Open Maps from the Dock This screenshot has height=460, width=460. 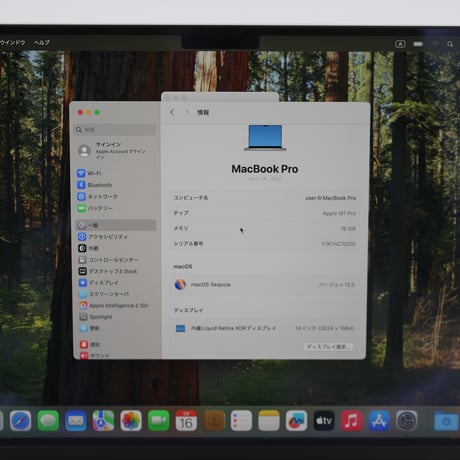tap(103, 421)
